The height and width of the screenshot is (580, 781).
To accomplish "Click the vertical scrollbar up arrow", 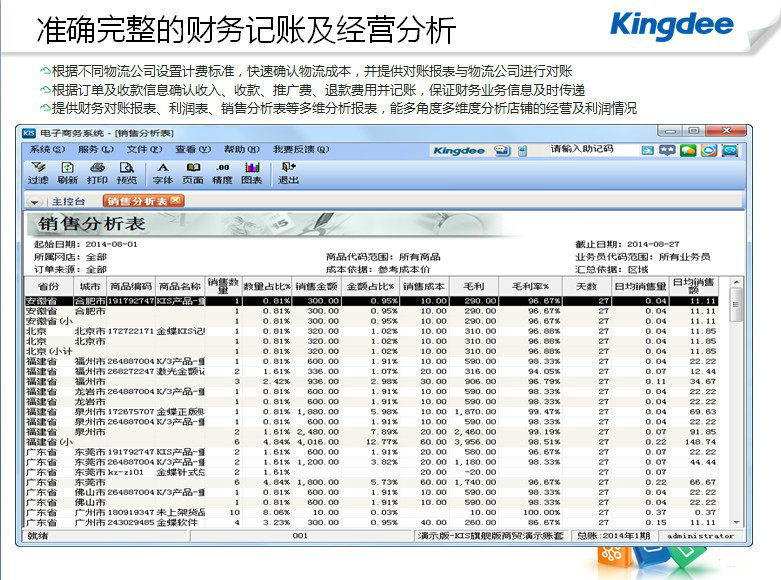I will (736, 283).
